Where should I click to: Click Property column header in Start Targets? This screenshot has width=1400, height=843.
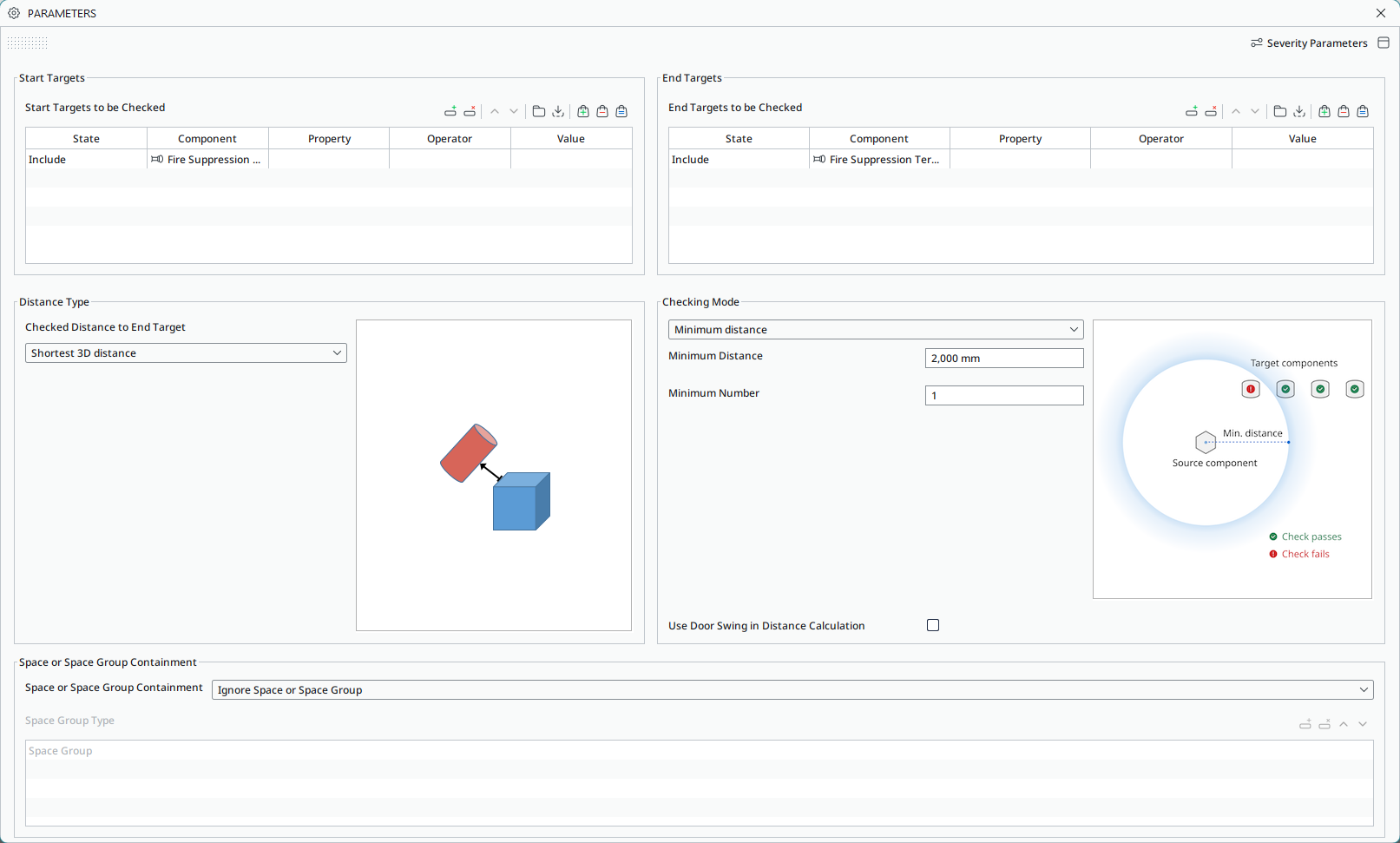click(x=329, y=139)
